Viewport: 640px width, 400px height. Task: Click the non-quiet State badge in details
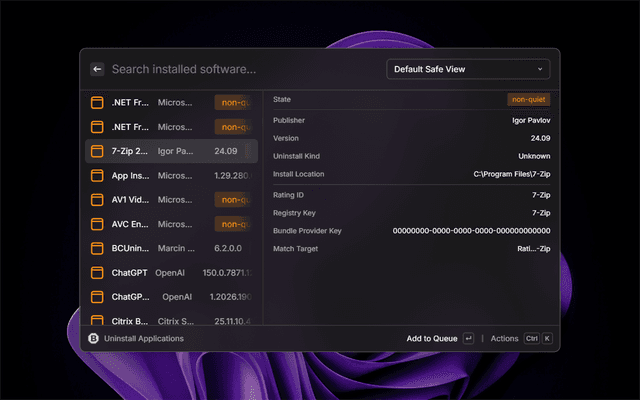(x=529, y=99)
